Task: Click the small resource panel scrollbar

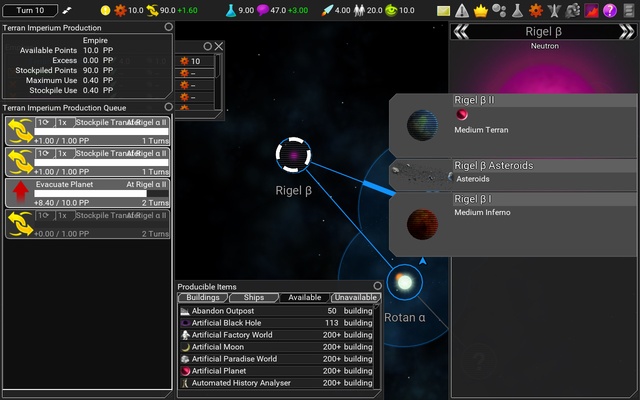Action: tap(218, 82)
